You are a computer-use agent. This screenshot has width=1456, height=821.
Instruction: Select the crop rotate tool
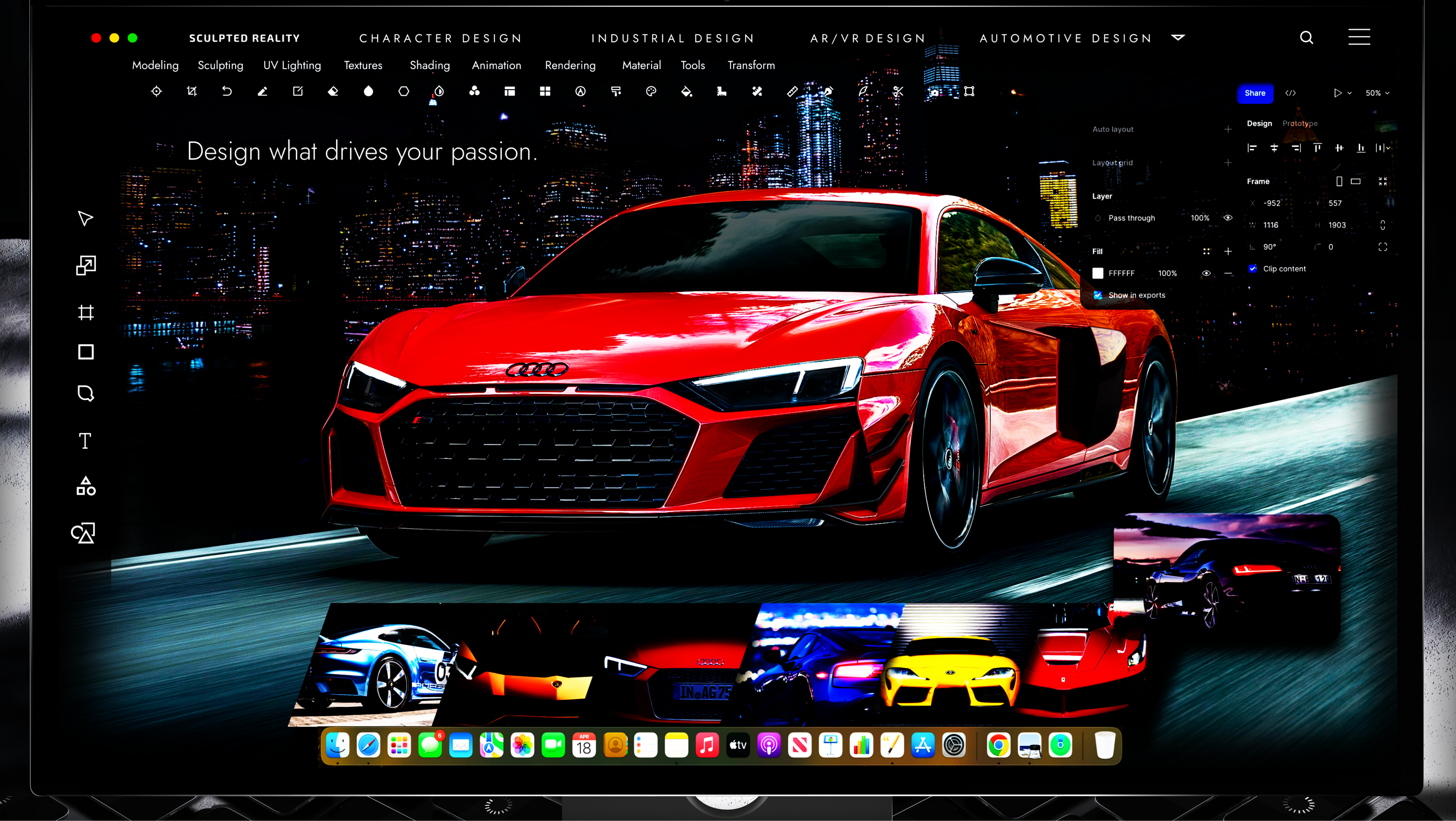(192, 91)
